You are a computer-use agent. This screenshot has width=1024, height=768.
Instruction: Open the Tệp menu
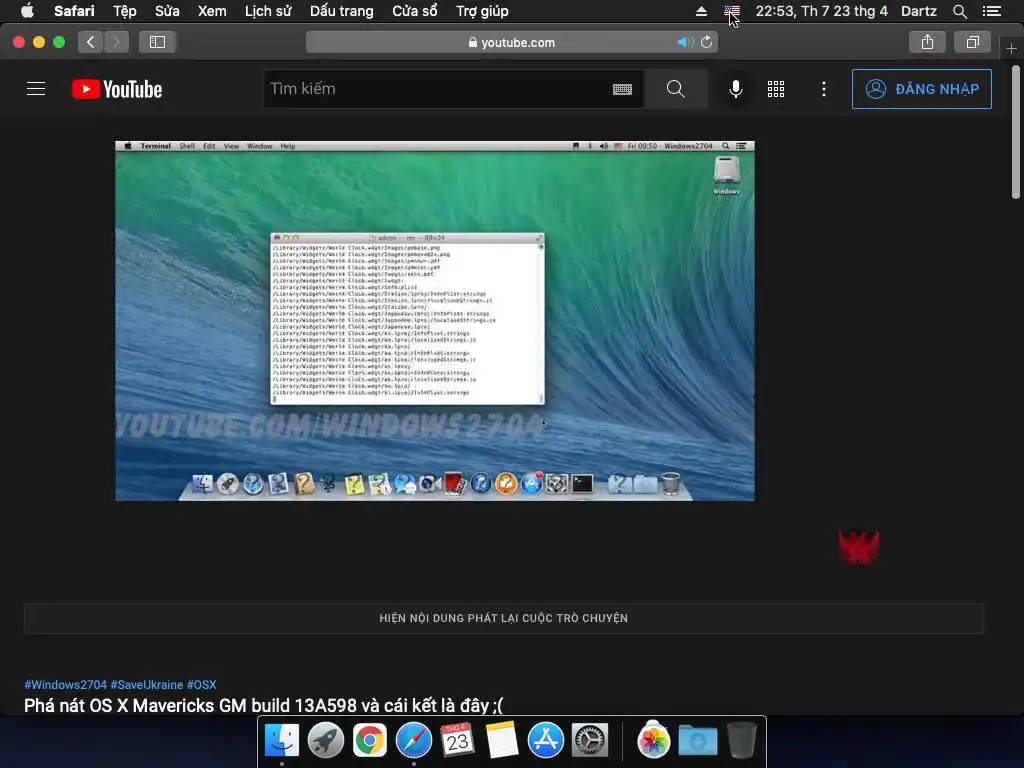[x=124, y=11]
